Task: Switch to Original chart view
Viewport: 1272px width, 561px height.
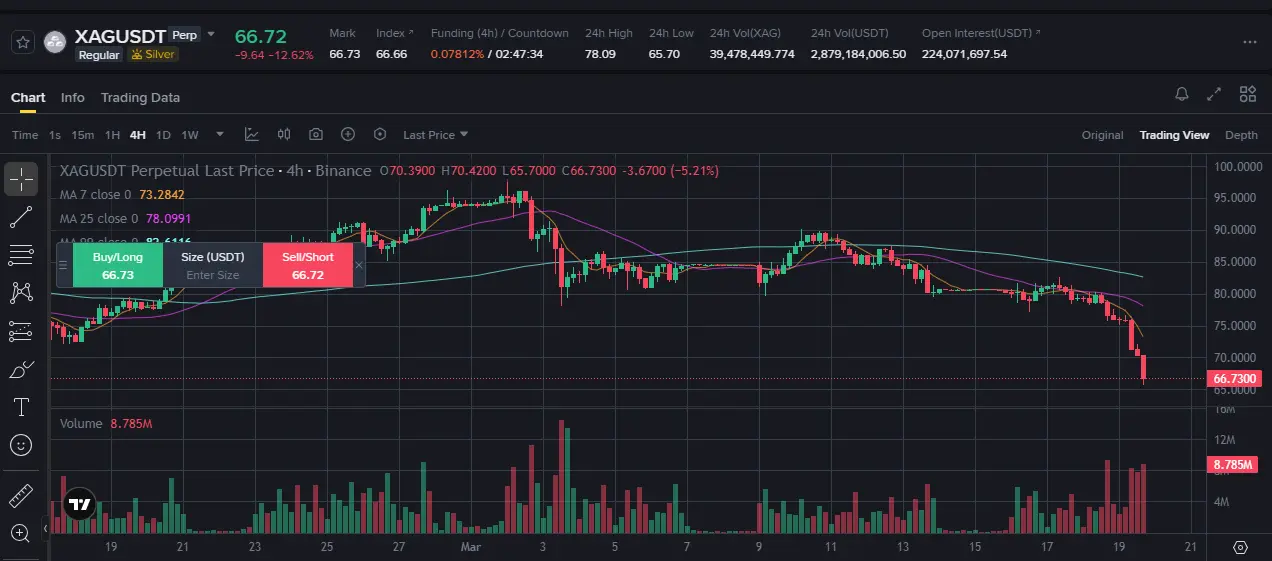Action: point(1102,135)
